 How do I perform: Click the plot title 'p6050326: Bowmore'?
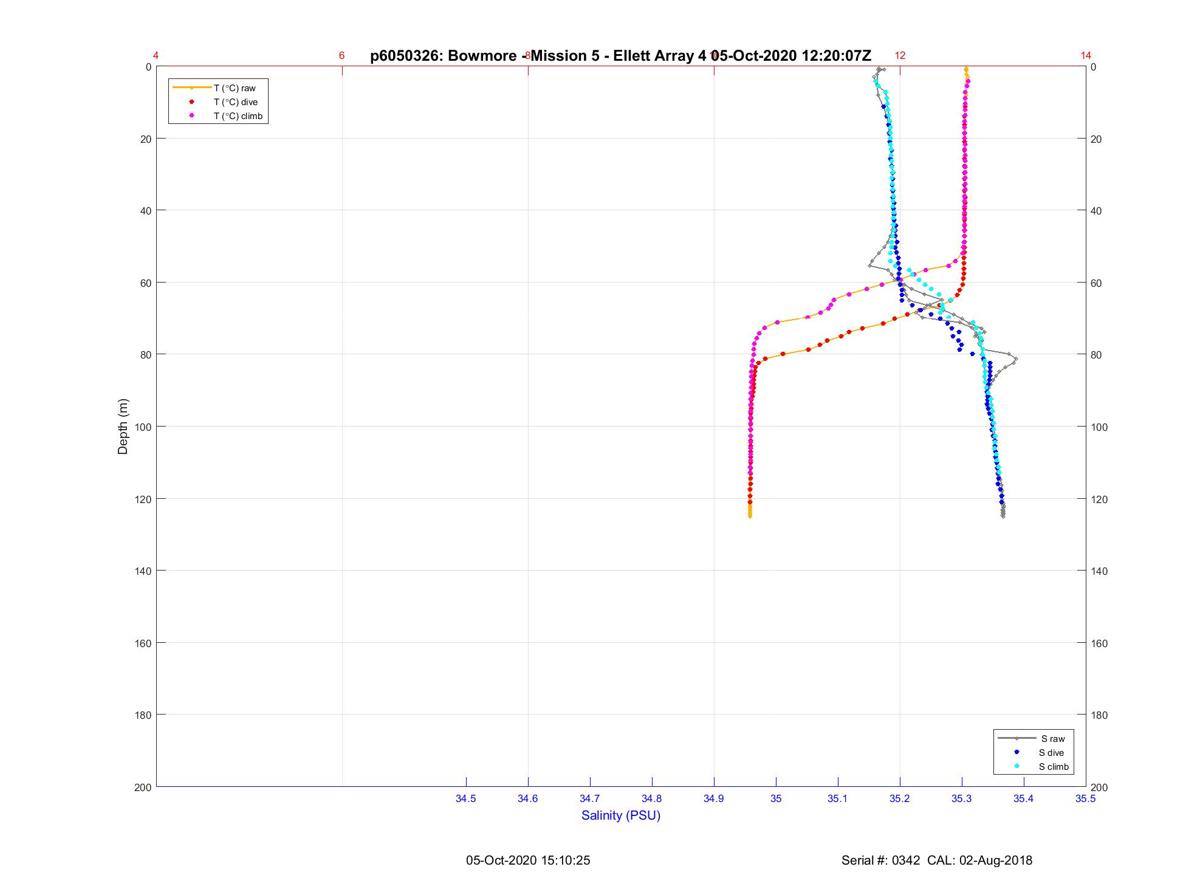click(444, 56)
